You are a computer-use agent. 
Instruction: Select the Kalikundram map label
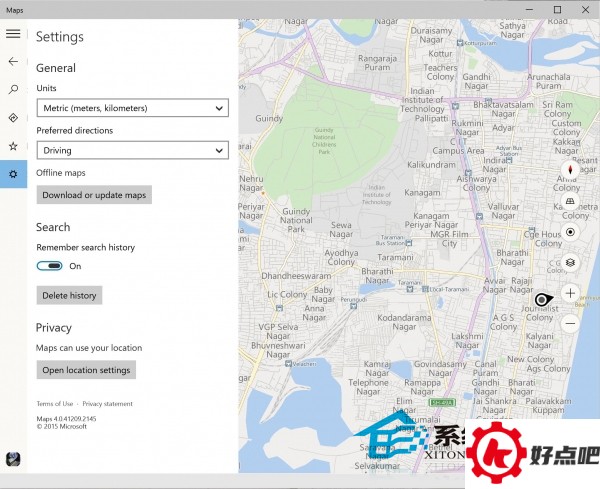pyautogui.click(x=431, y=165)
